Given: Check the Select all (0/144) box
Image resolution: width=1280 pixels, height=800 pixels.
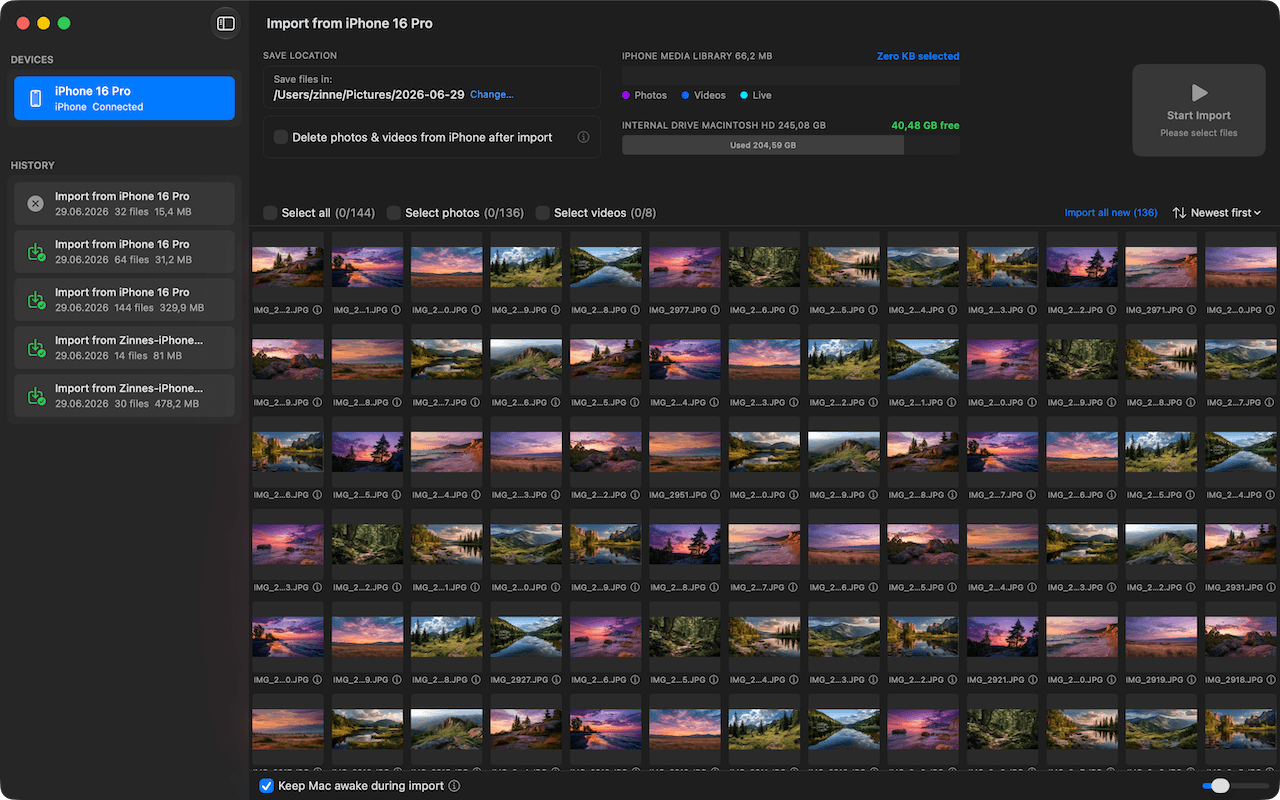Looking at the screenshot, I should 270,213.
